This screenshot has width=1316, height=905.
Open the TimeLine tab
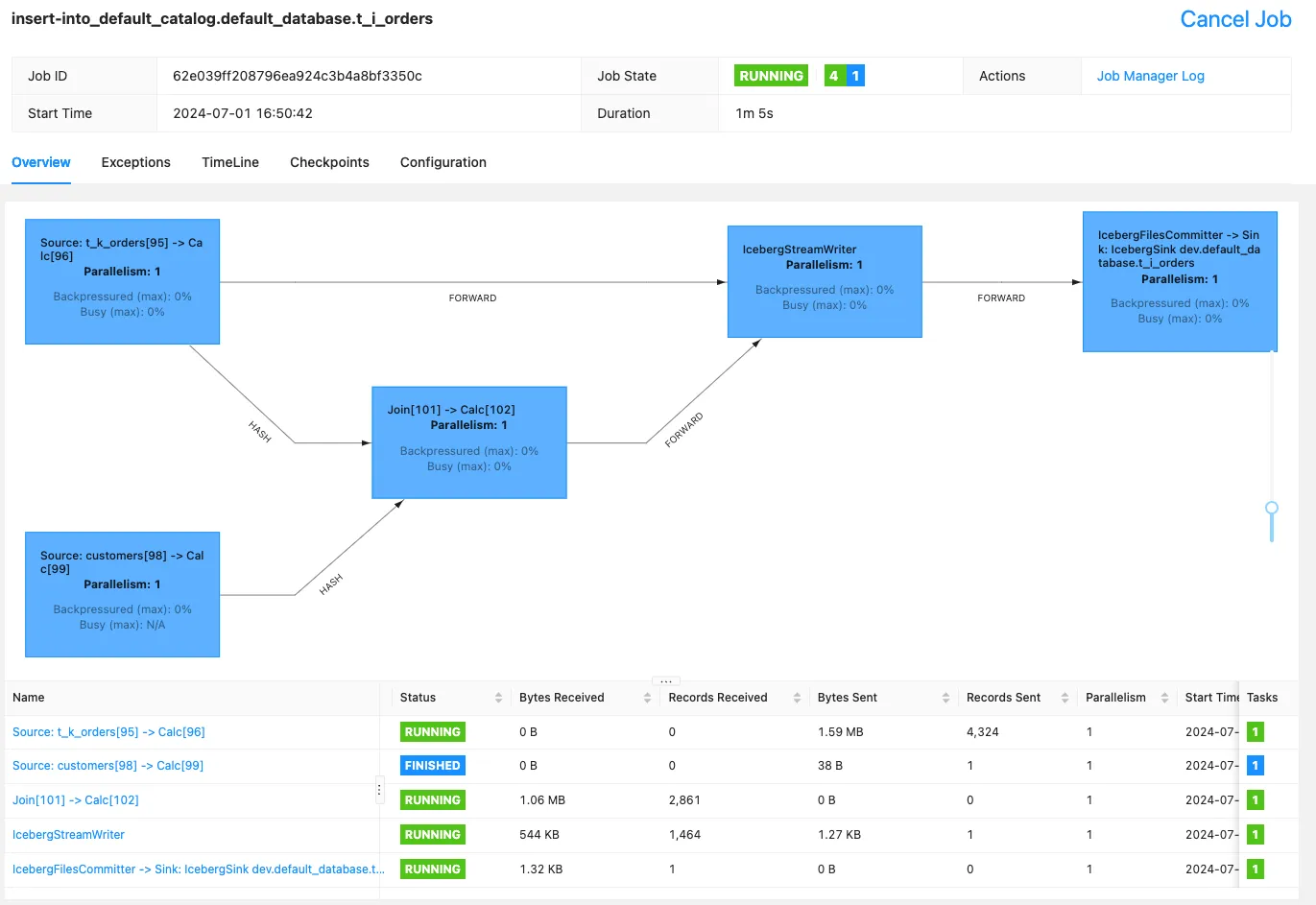click(230, 162)
